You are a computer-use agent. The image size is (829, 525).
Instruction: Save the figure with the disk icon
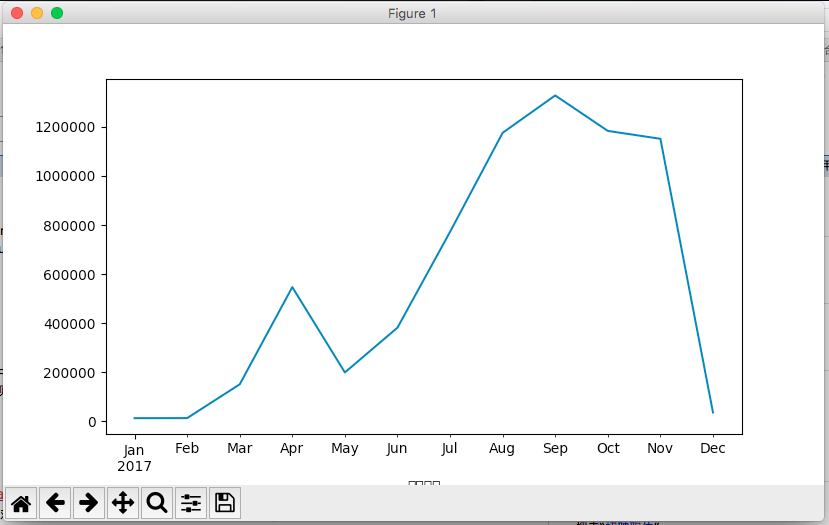tap(225, 503)
